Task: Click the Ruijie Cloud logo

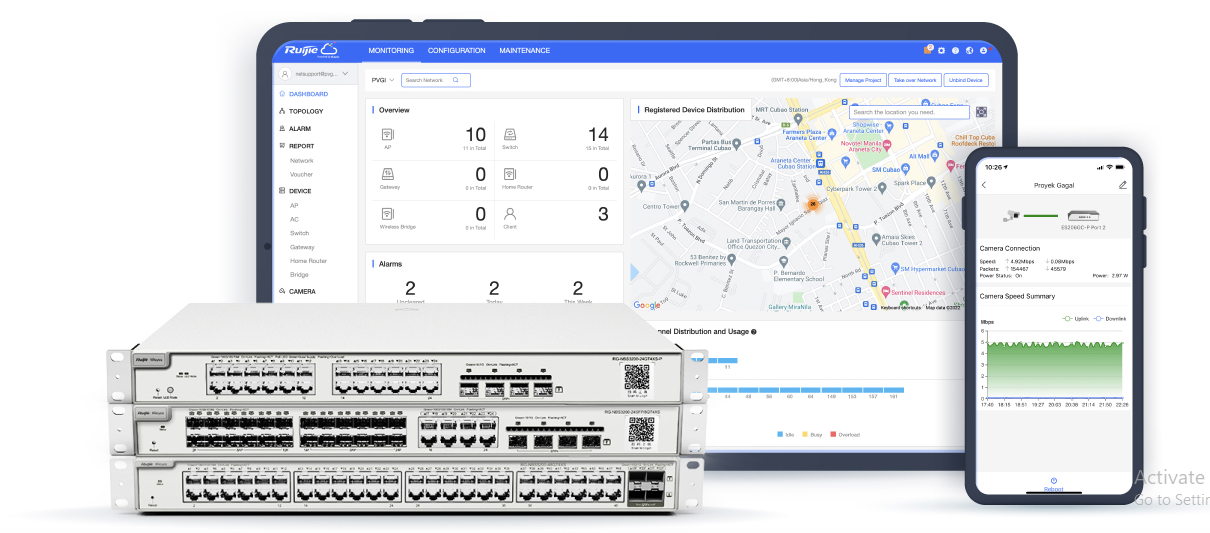Action: click(311, 50)
